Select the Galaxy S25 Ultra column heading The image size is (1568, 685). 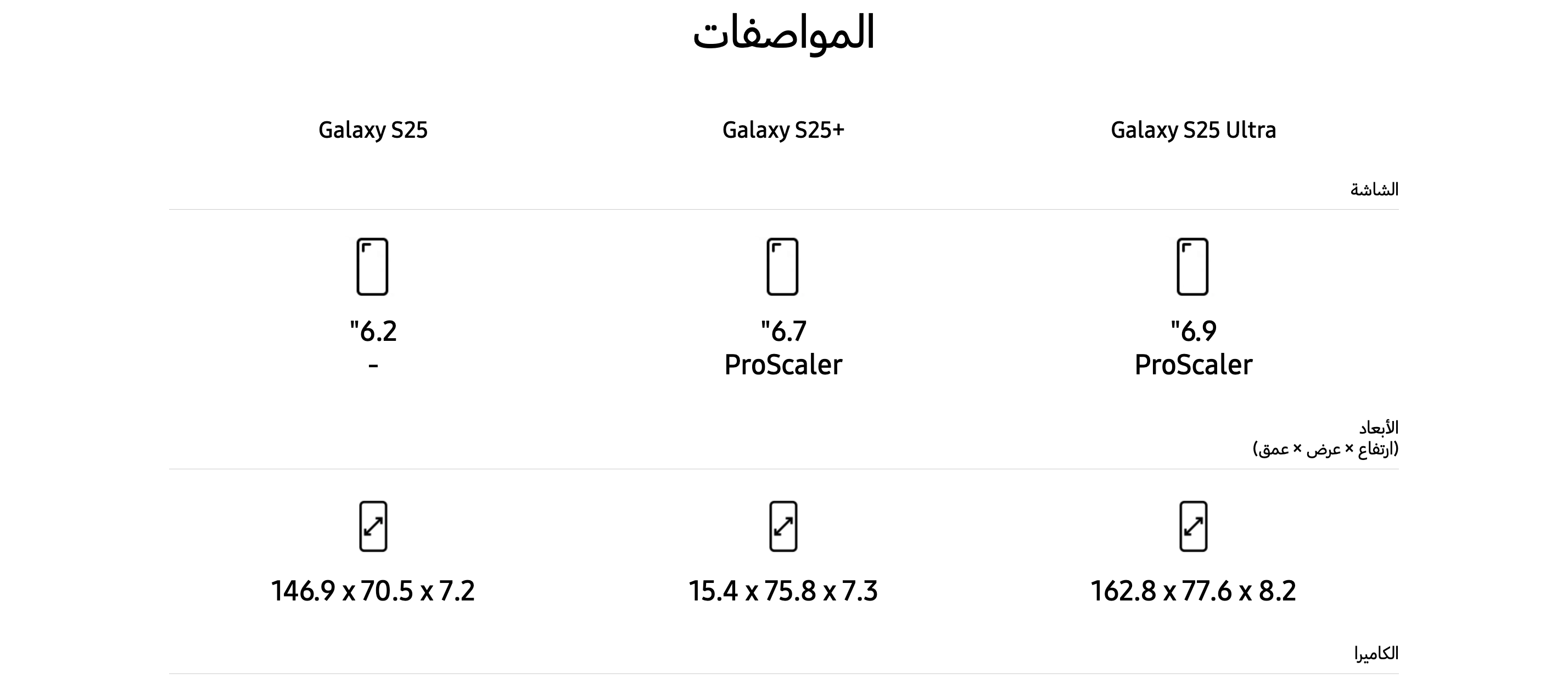pyautogui.click(x=1193, y=130)
